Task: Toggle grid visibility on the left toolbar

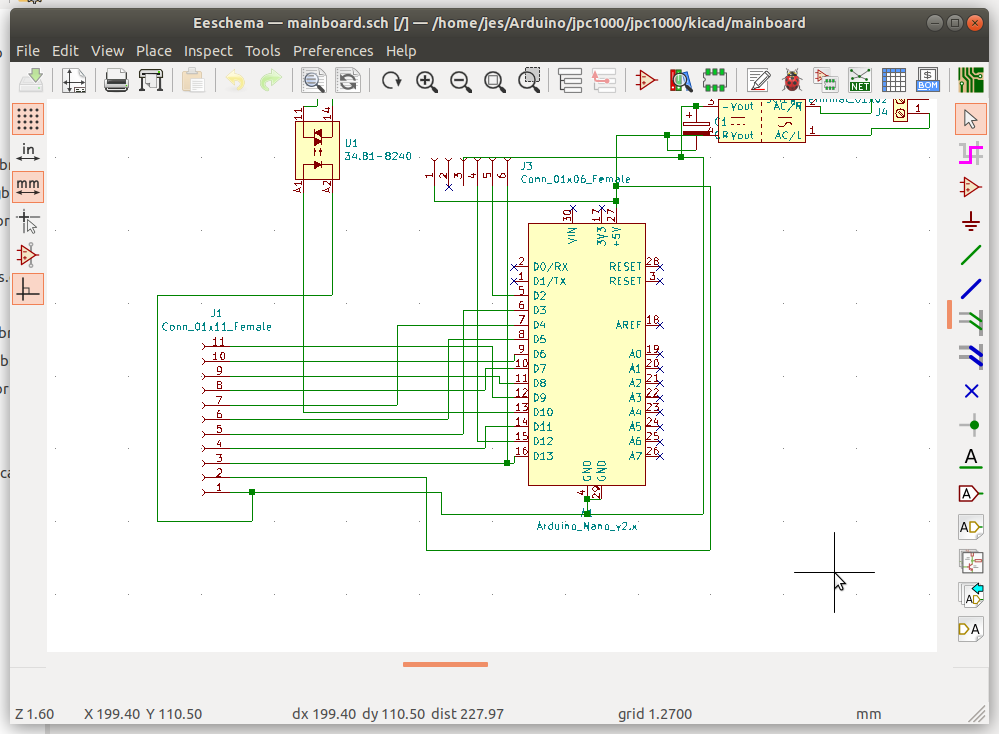Action: click(28, 119)
